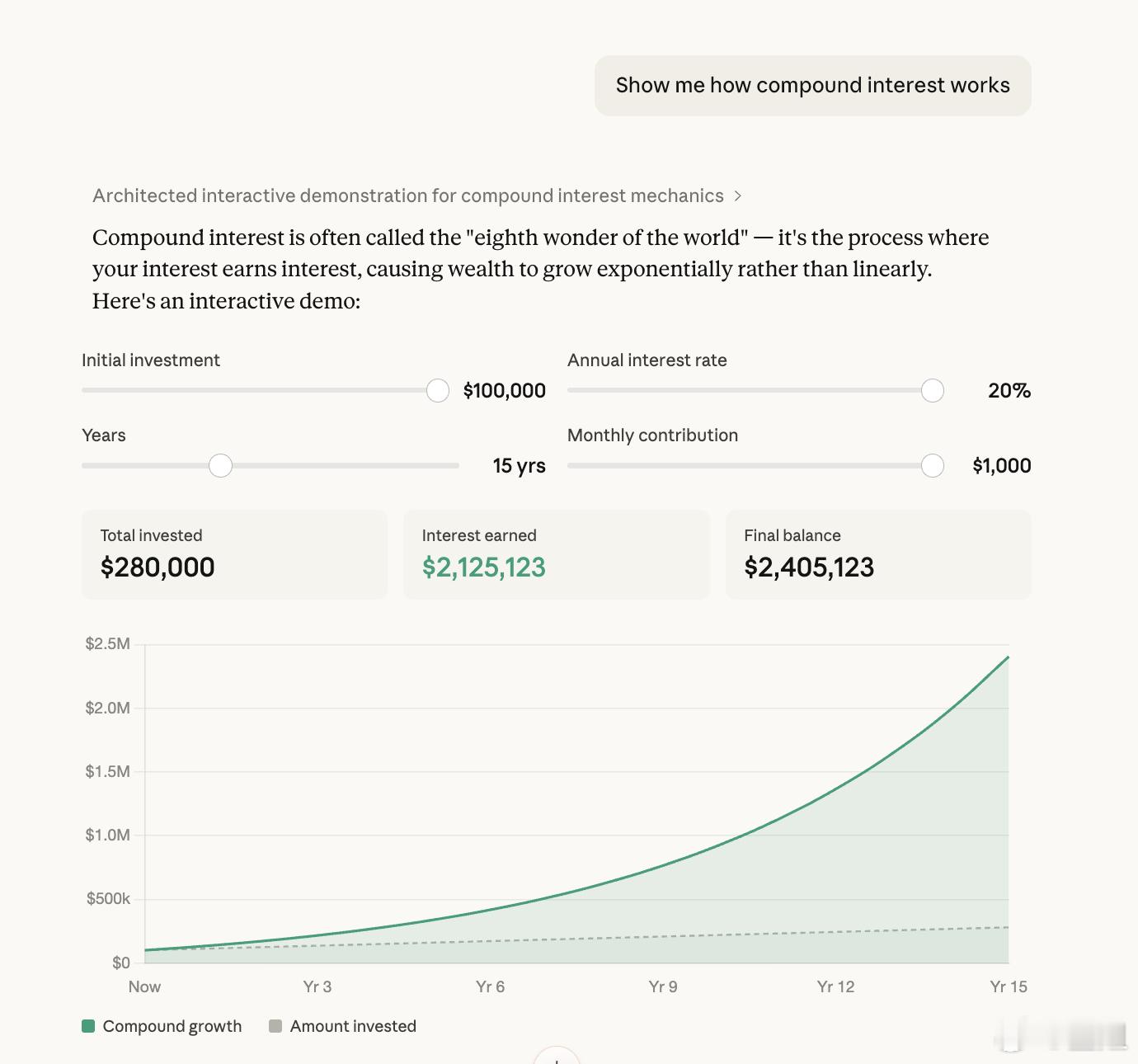1138x1064 pixels.
Task: Select the 'Show me how compound interest works' message
Action: click(812, 86)
